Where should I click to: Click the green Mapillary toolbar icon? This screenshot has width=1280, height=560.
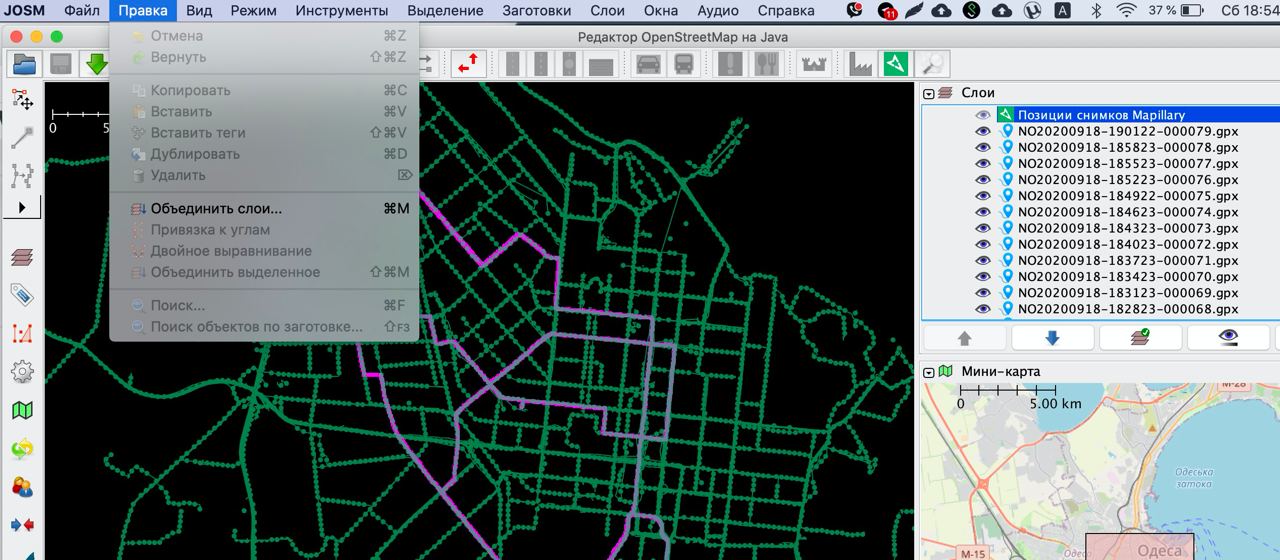click(x=895, y=64)
